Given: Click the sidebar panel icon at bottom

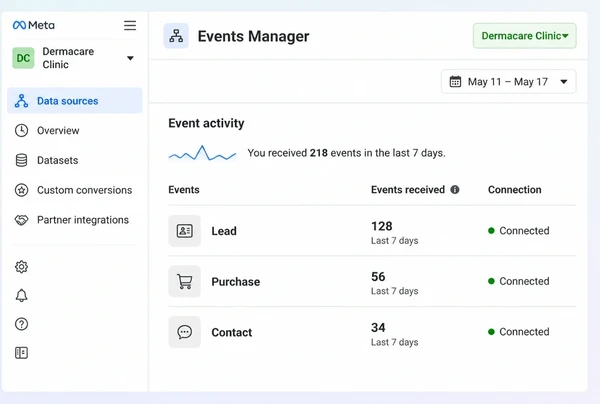Looking at the screenshot, I should tap(21, 353).
